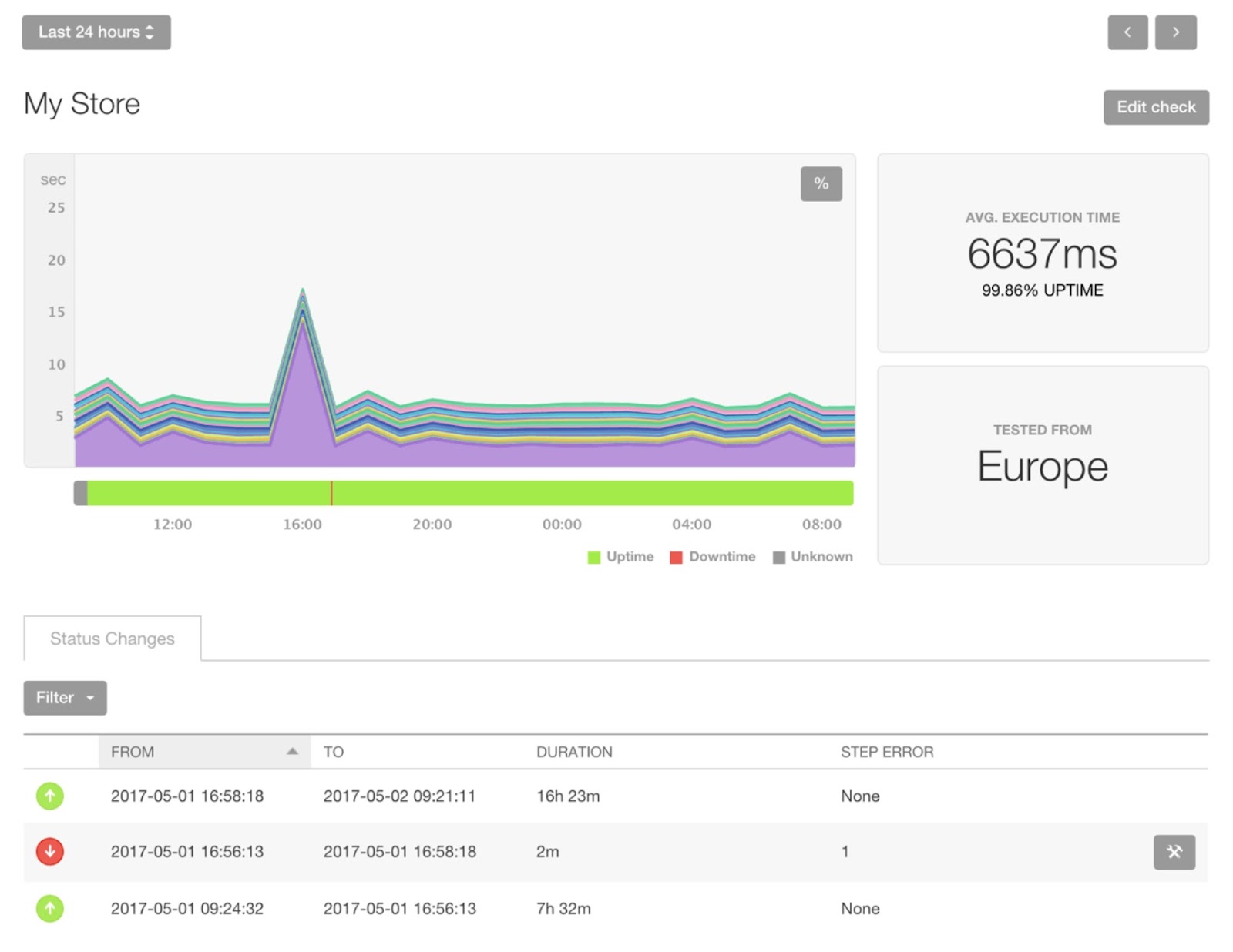Click the arrows inside the Last 24 hours selector

pyautogui.click(x=151, y=32)
